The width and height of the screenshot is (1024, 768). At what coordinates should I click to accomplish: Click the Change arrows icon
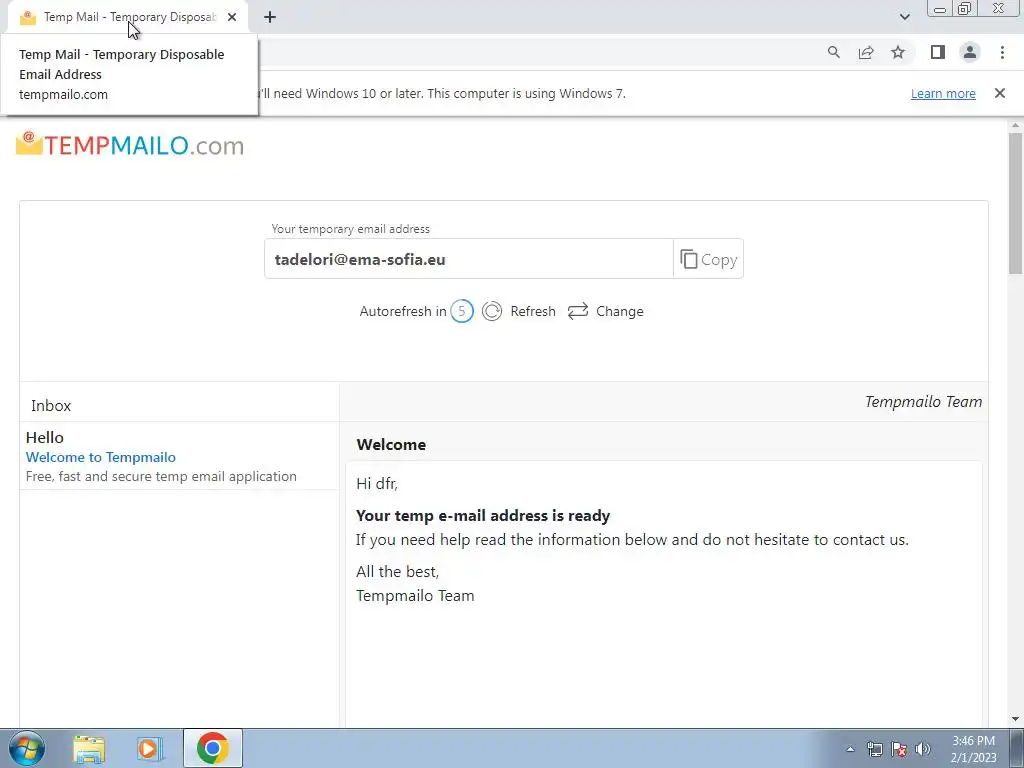click(578, 311)
